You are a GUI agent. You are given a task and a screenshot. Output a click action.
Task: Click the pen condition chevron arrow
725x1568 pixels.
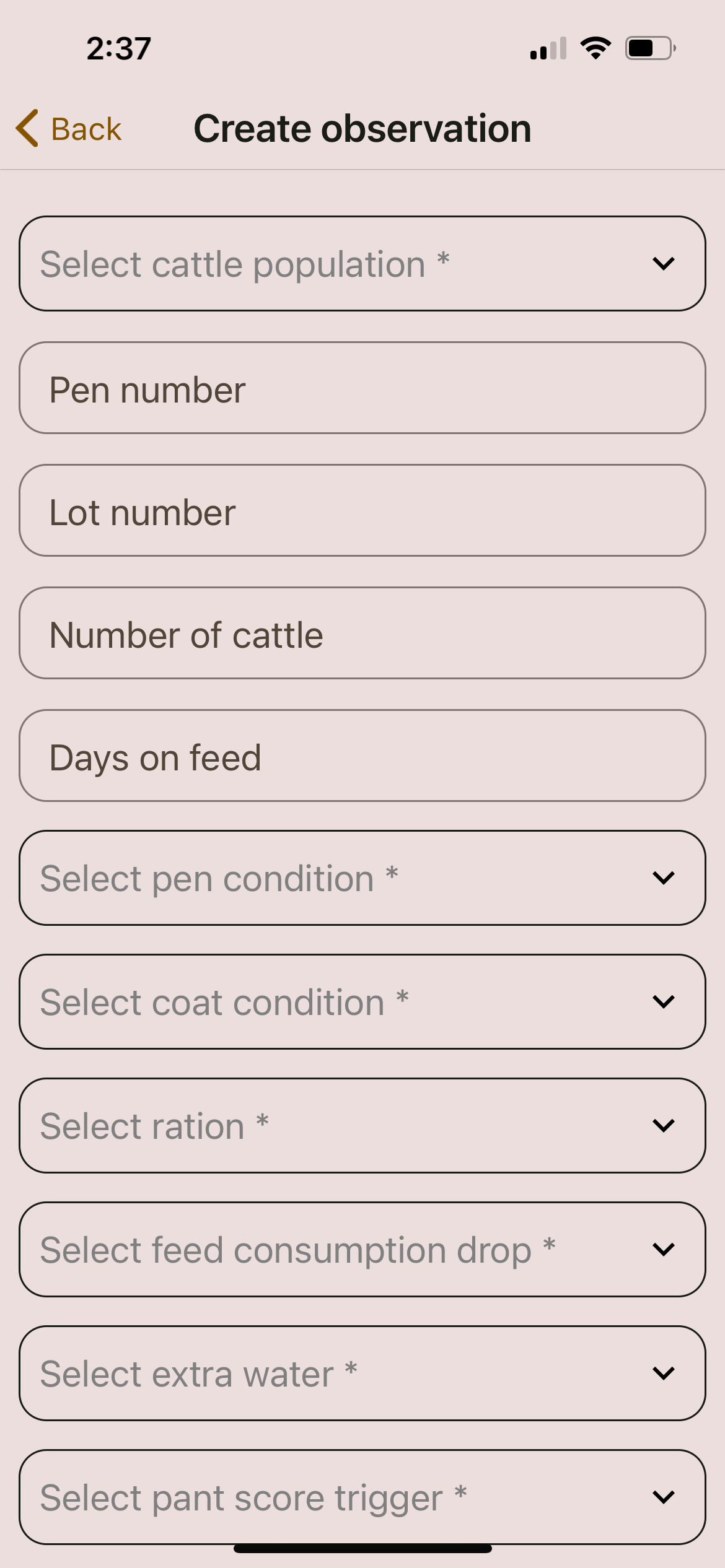[x=663, y=878]
